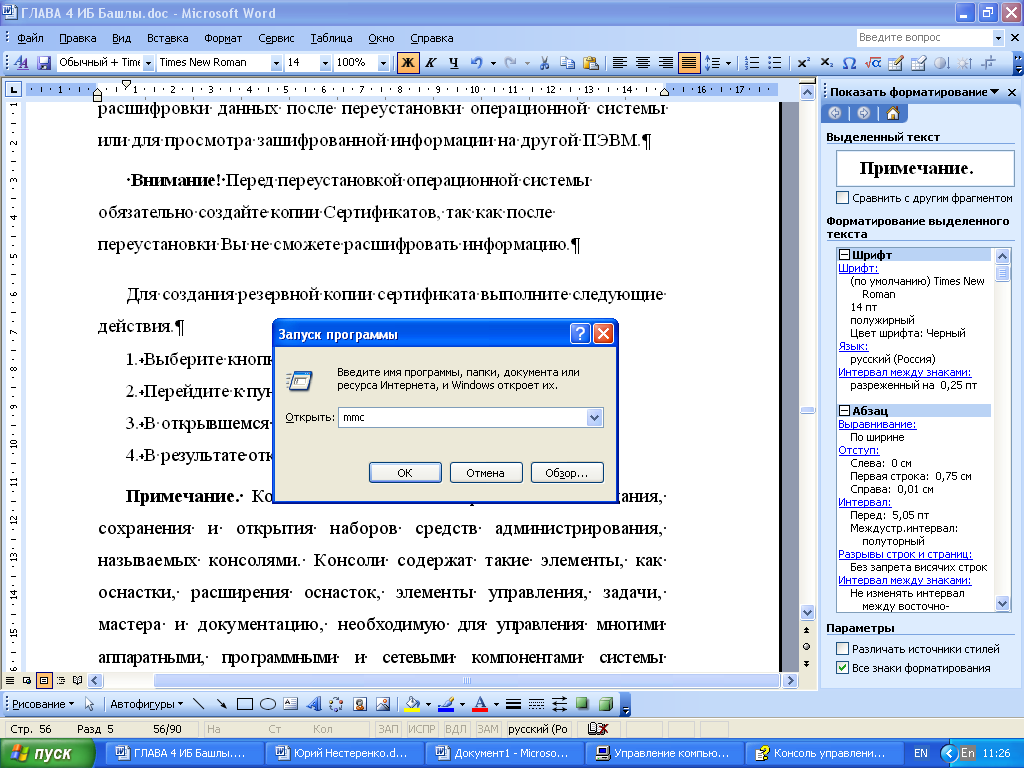Align text left
This screenshot has height=768, width=1024.
[620, 63]
